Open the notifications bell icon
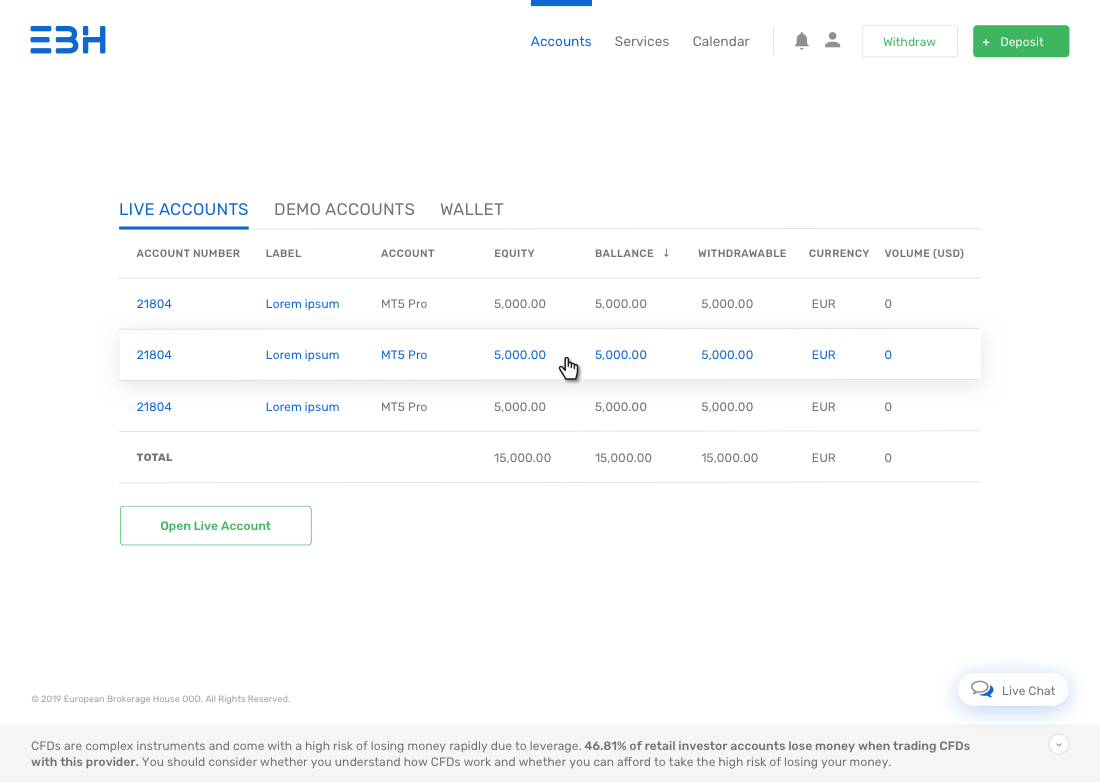Image resolution: width=1100 pixels, height=783 pixels. tap(801, 41)
